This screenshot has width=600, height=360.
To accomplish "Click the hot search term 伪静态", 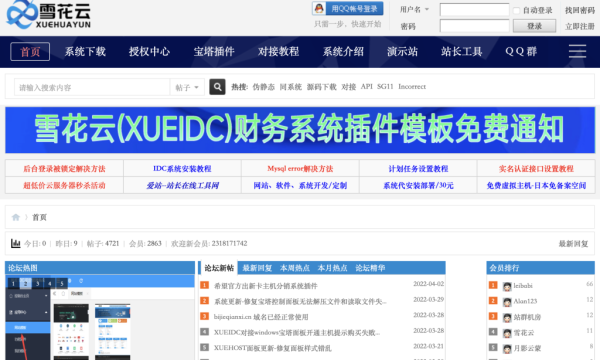I will [x=263, y=87].
